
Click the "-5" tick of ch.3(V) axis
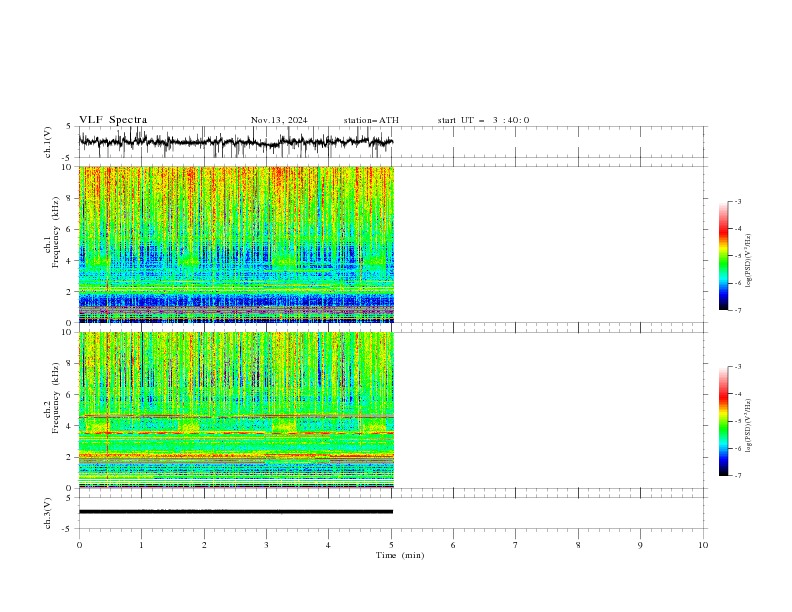(68, 529)
